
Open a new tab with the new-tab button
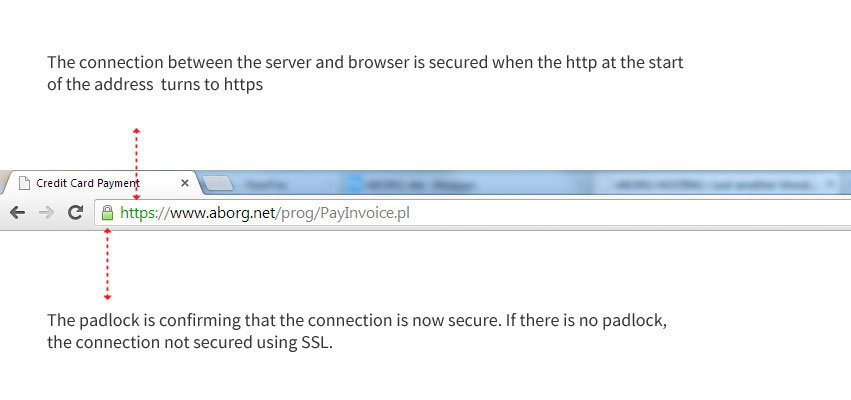coord(217,185)
